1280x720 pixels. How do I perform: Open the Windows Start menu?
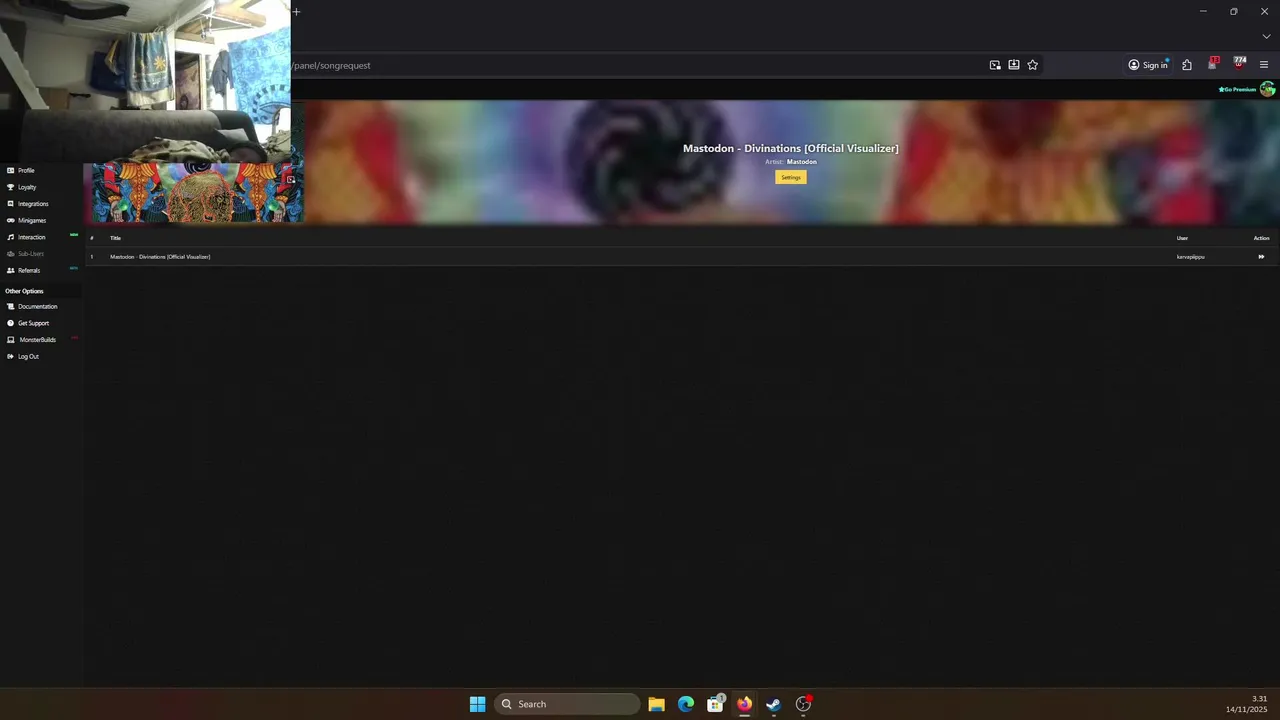[478, 704]
